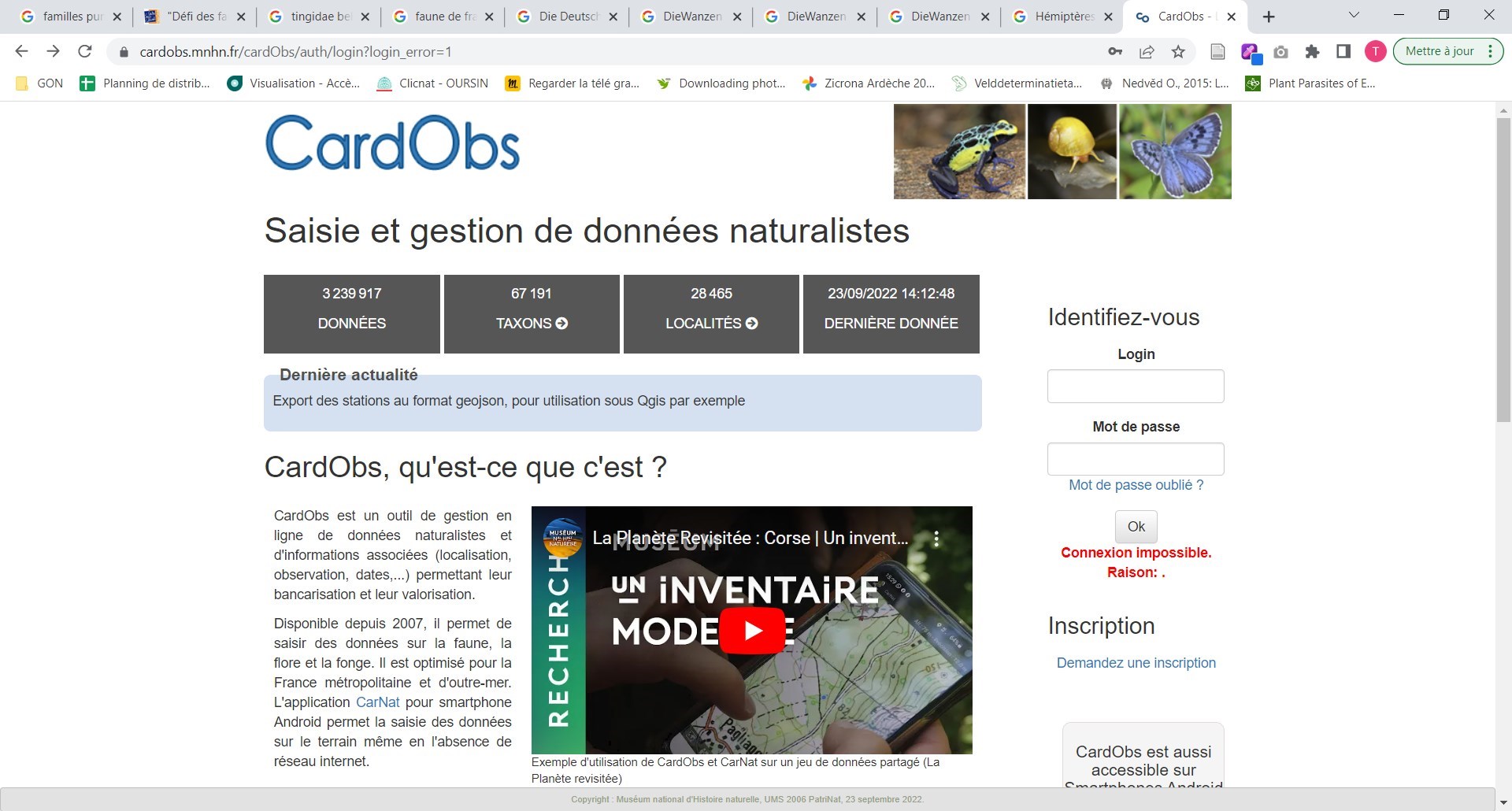Open the Visualisation - Accè bookmark
1512x811 pixels.
pos(293,83)
